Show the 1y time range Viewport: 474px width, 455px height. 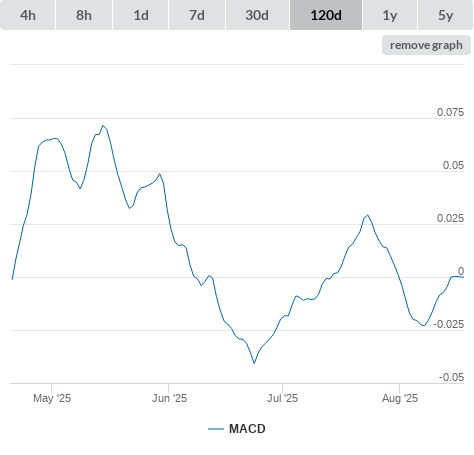pyautogui.click(x=390, y=15)
